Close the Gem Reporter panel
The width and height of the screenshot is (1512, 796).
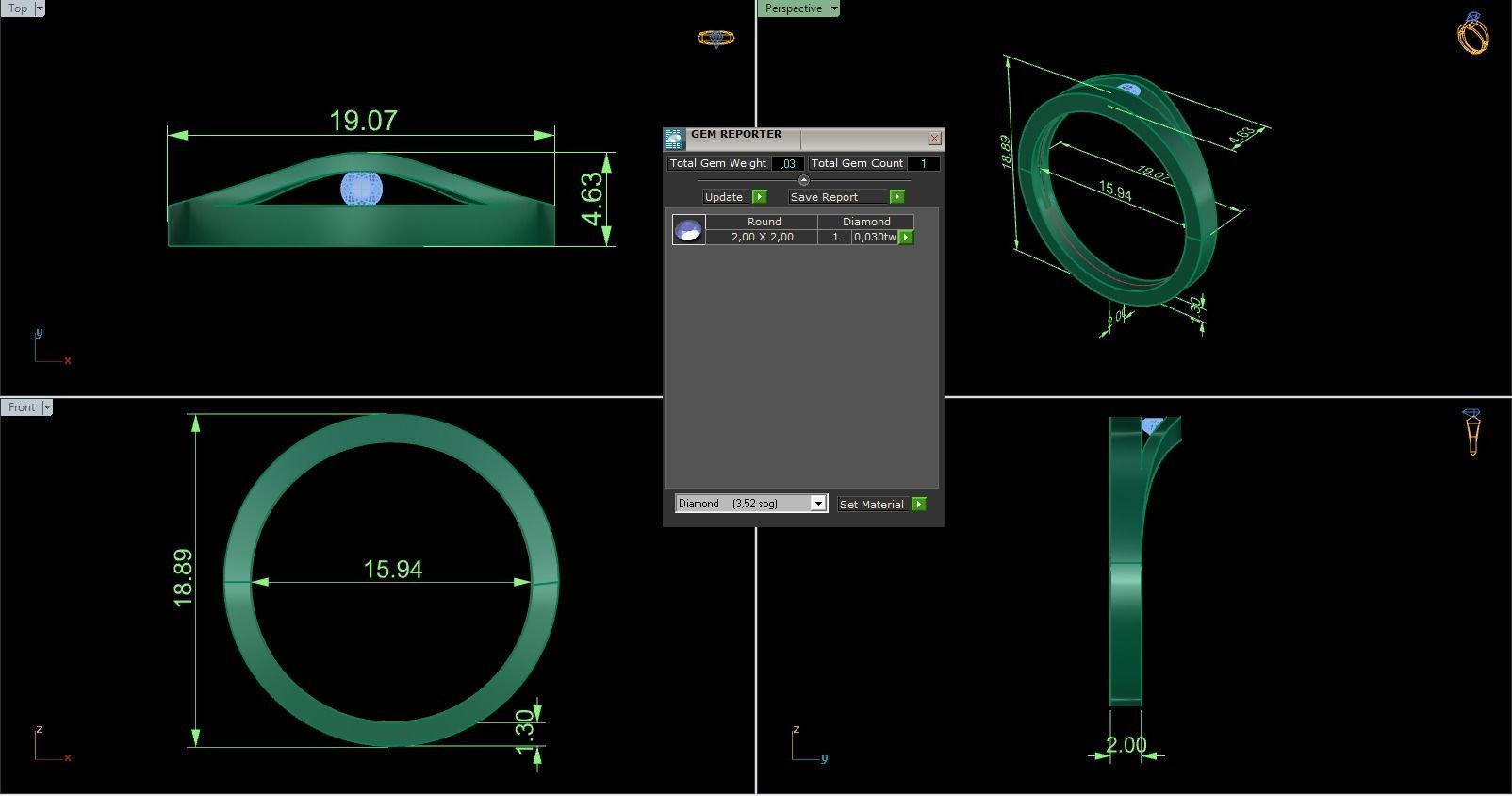(x=934, y=139)
